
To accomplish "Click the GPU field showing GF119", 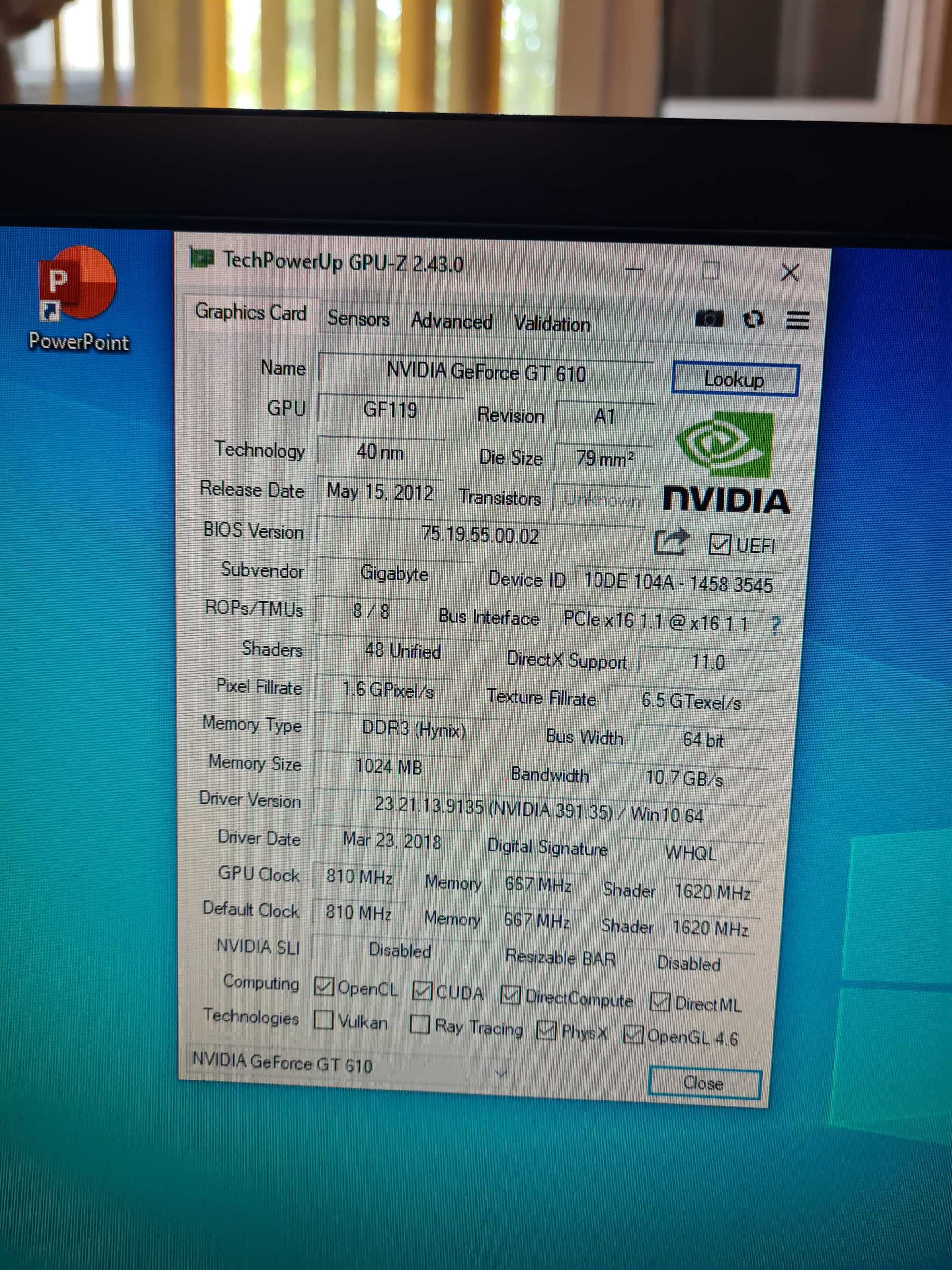I will [x=390, y=410].
